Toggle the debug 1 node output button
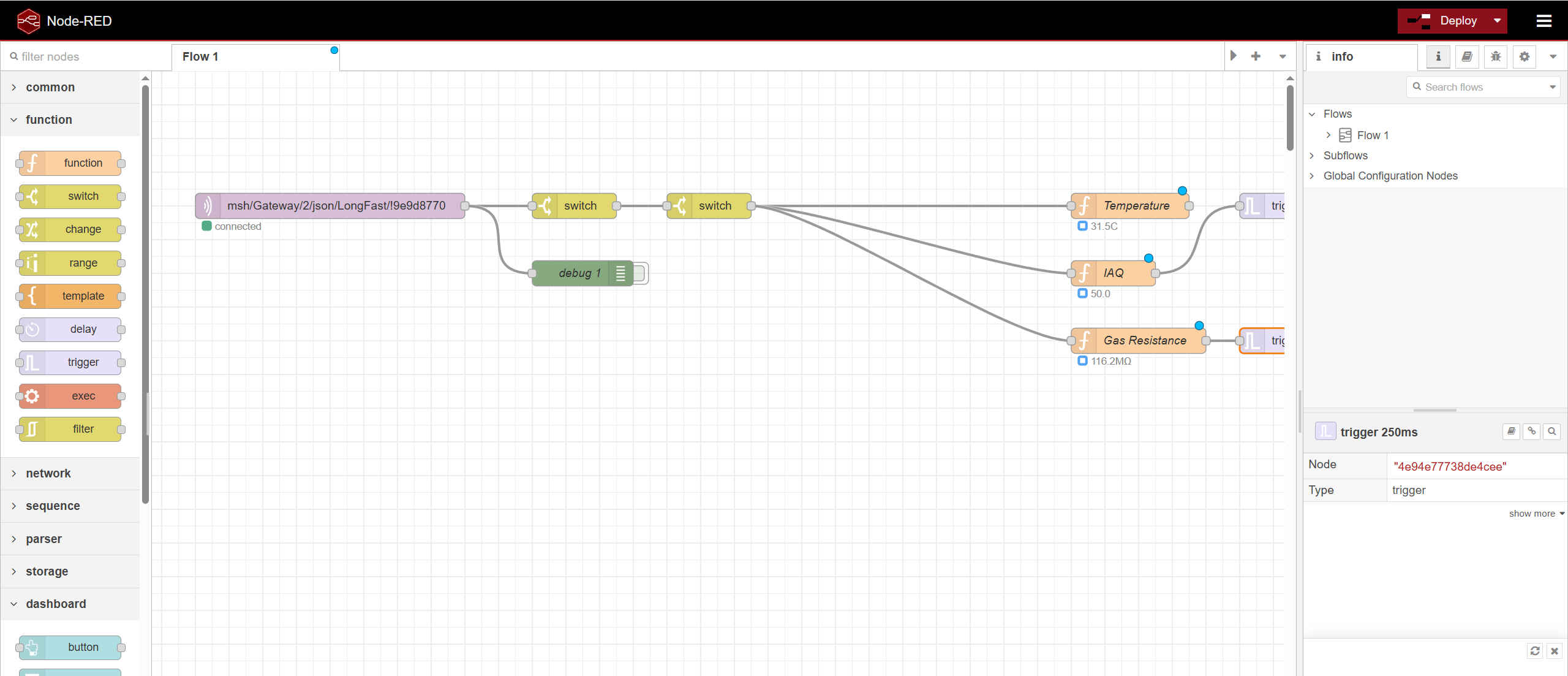Screen dimensions: 1568x676 point(640,273)
